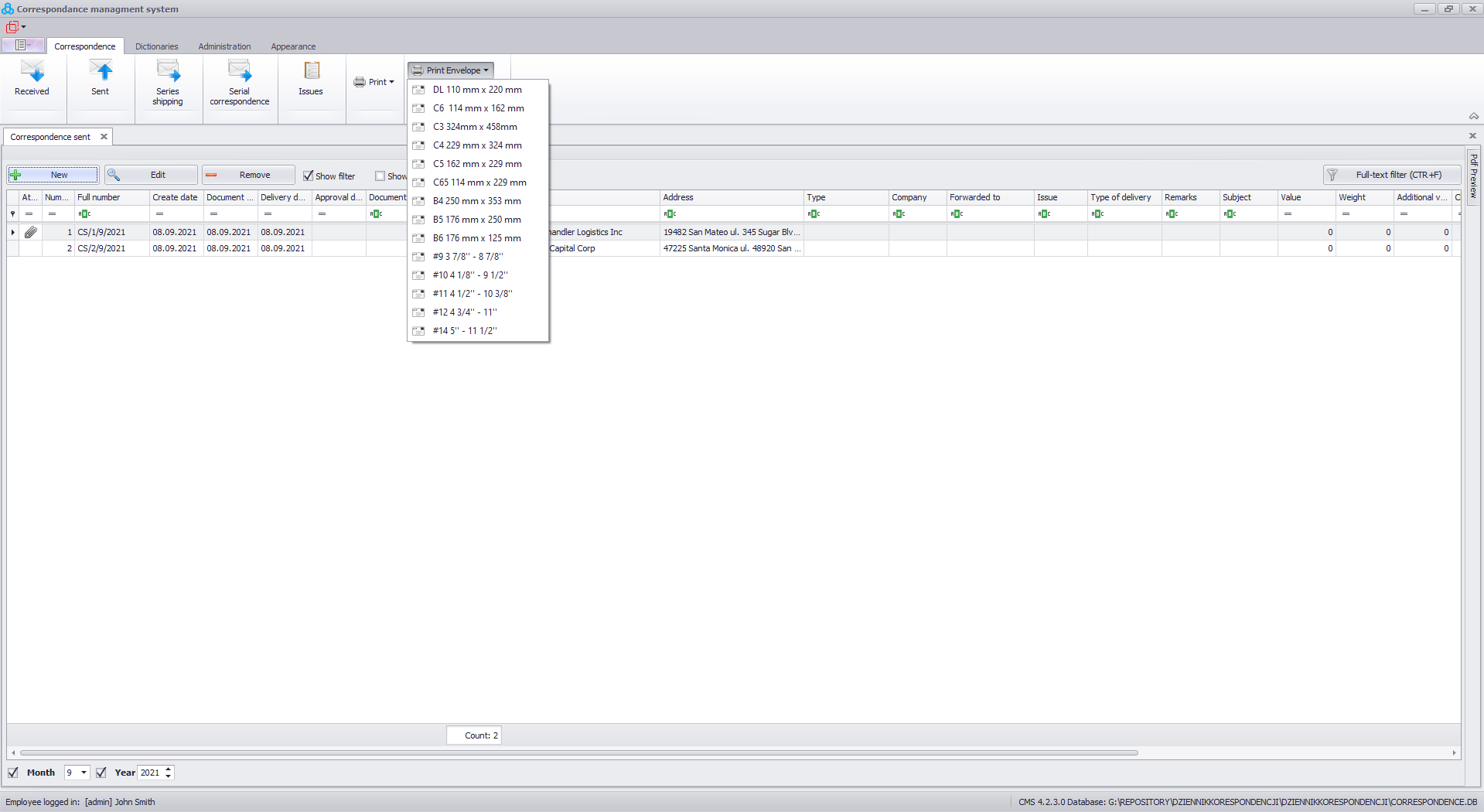The width and height of the screenshot is (1484, 812).
Task: Launch Serial correspondence tool
Action: point(239,72)
